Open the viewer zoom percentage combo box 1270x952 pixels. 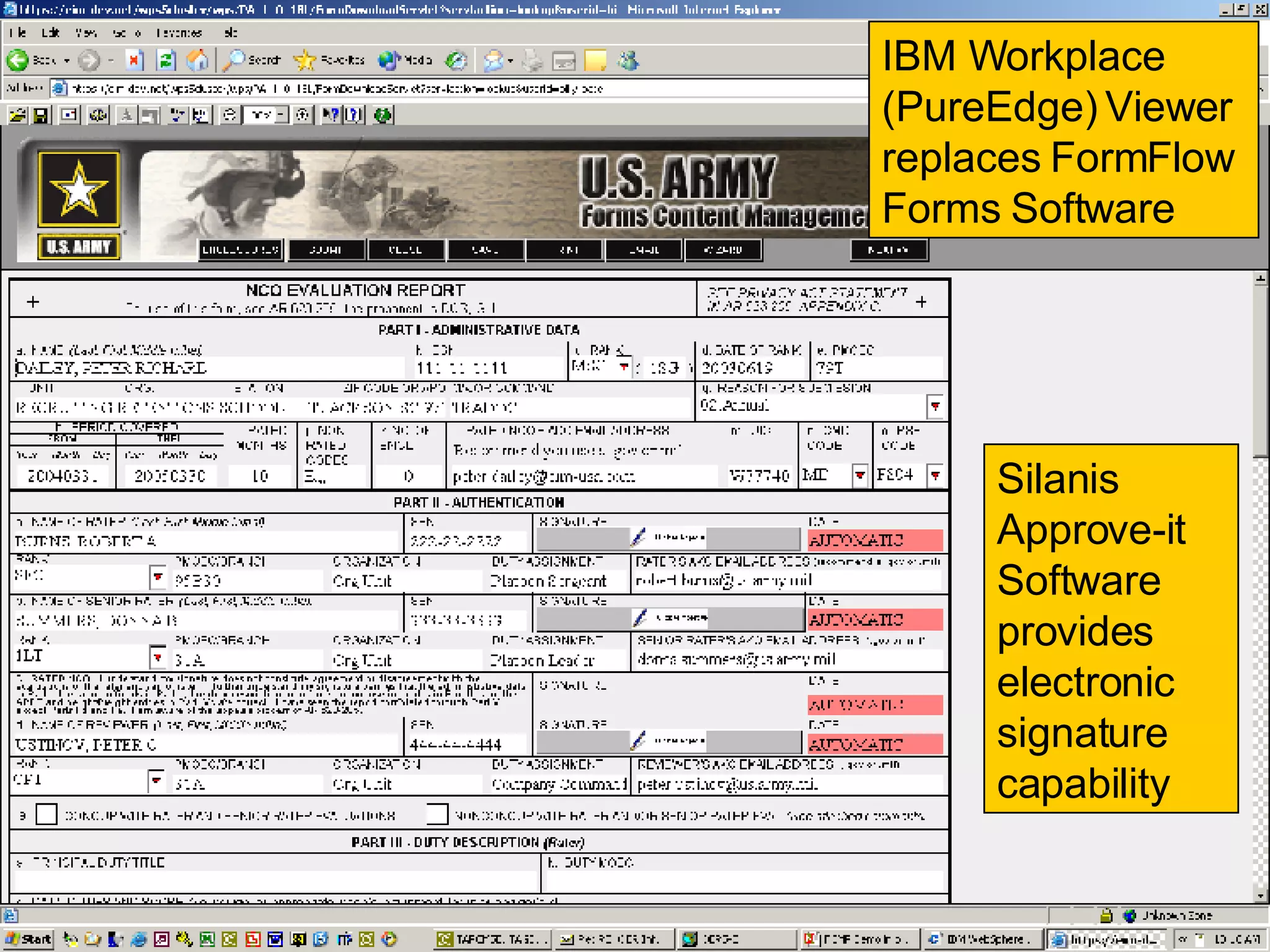pyautogui.click(x=265, y=115)
